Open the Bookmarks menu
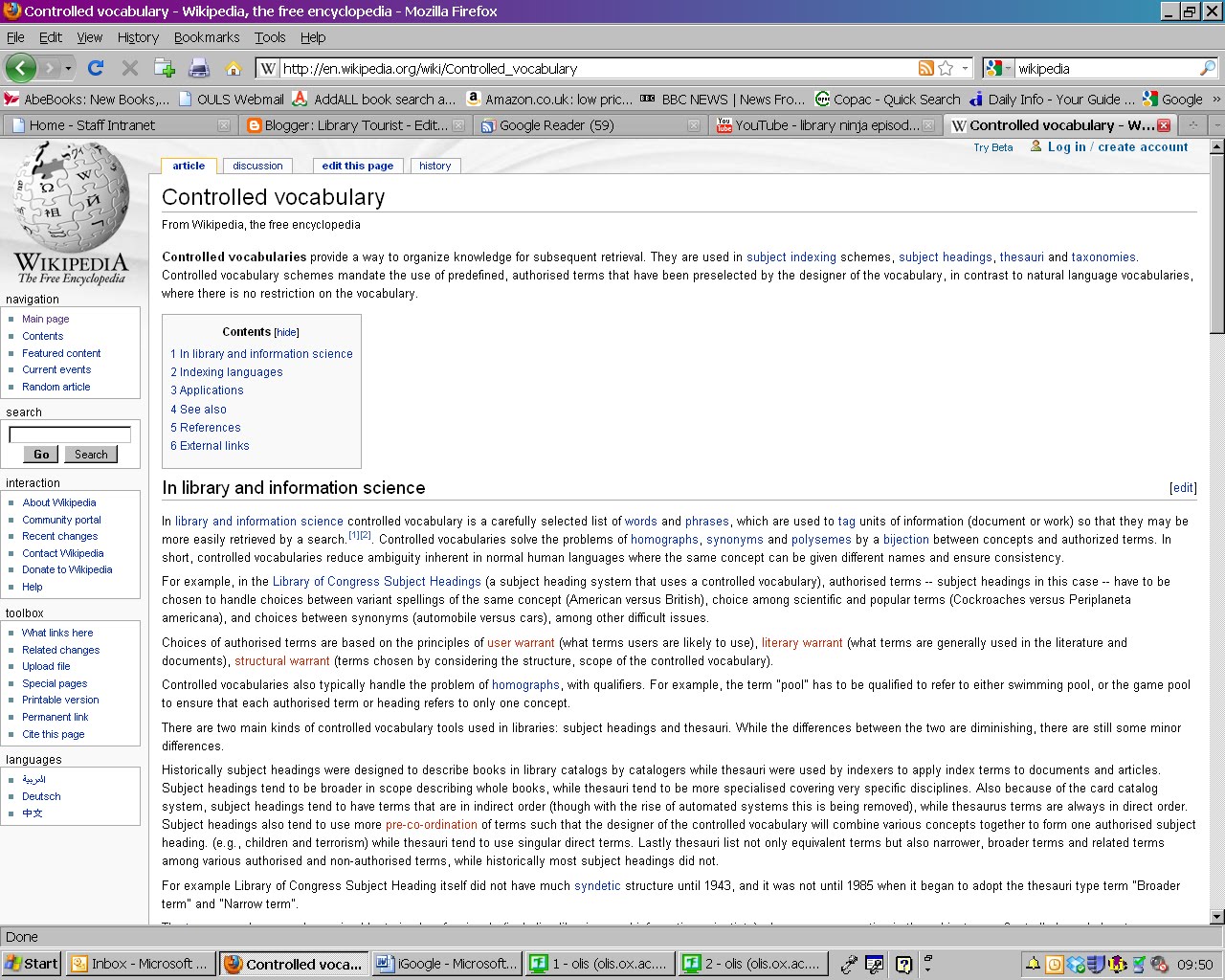 [x=207, y=37]
